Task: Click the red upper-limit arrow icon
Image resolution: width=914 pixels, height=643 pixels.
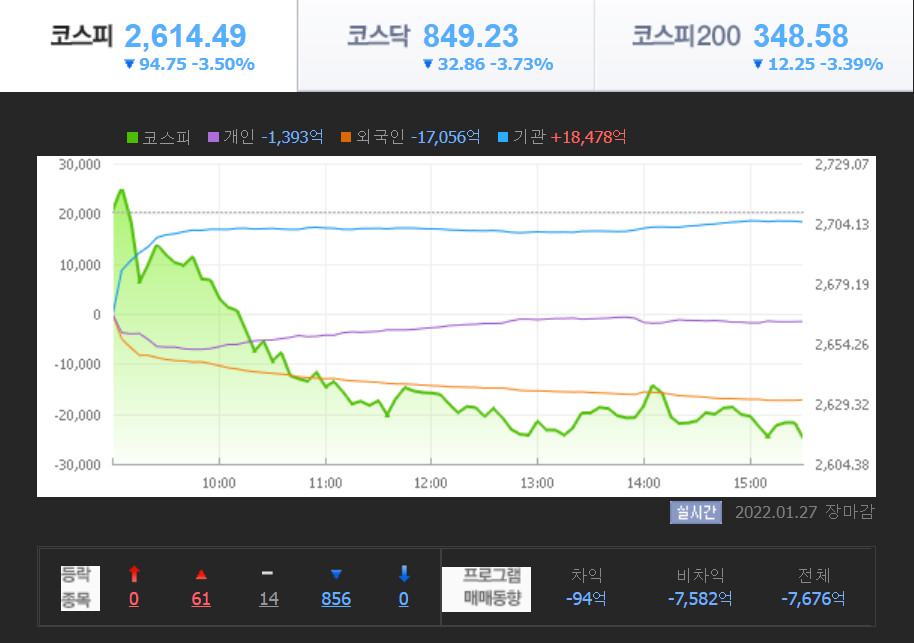Action: pyautogui.click(x=134, y=574)
